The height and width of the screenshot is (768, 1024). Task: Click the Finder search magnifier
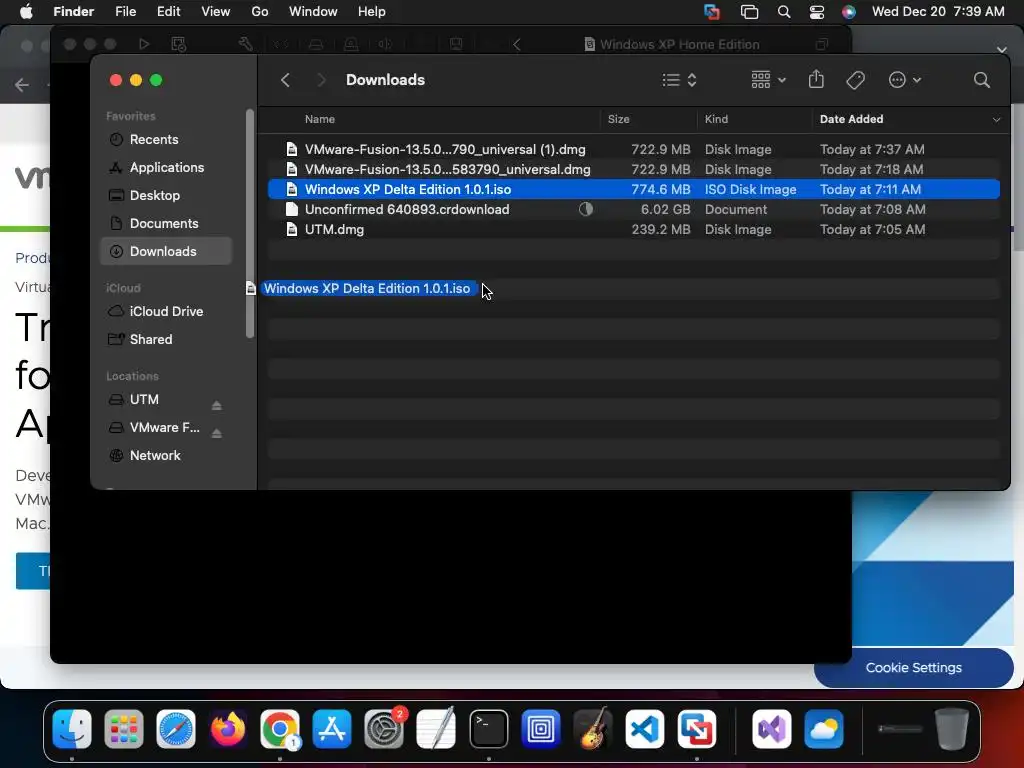[981, 80]
